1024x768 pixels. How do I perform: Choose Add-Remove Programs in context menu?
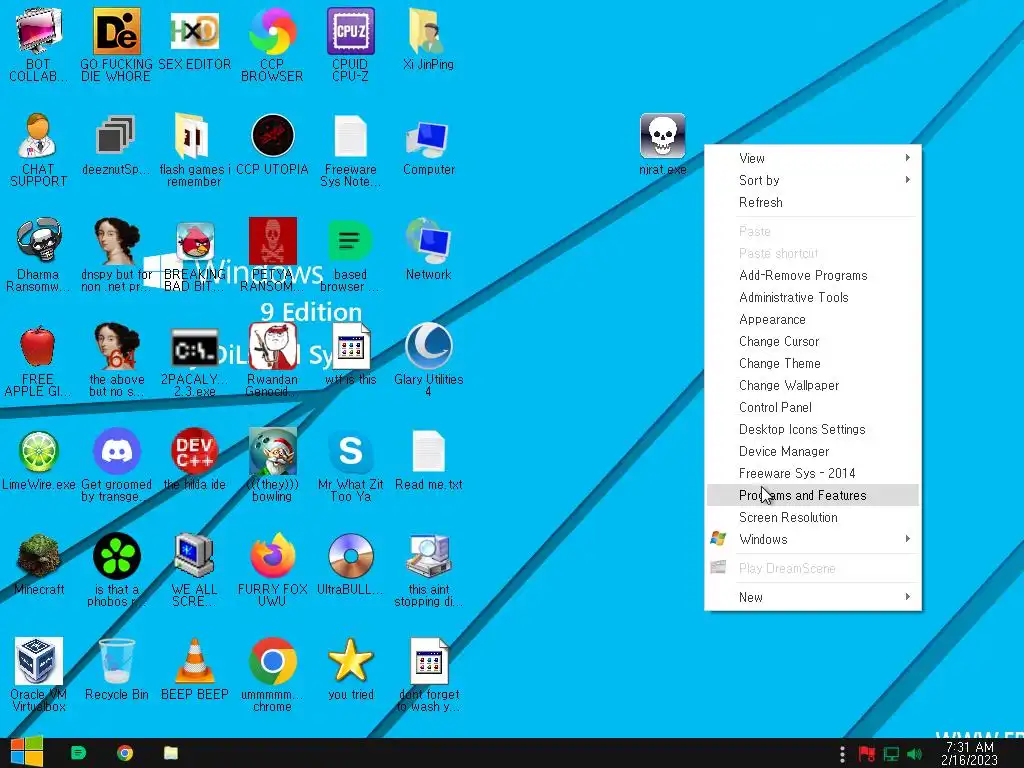(812, 276)
